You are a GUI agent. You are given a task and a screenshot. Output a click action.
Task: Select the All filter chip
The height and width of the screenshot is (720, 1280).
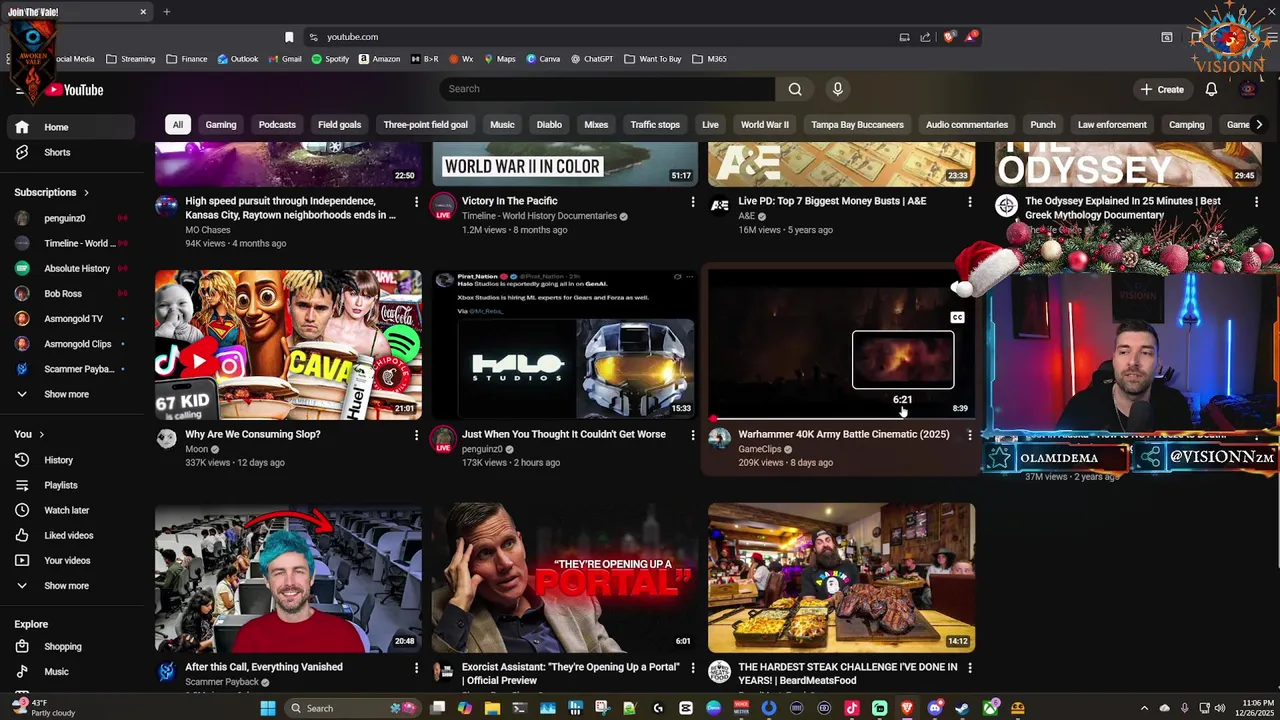[177, 125]
